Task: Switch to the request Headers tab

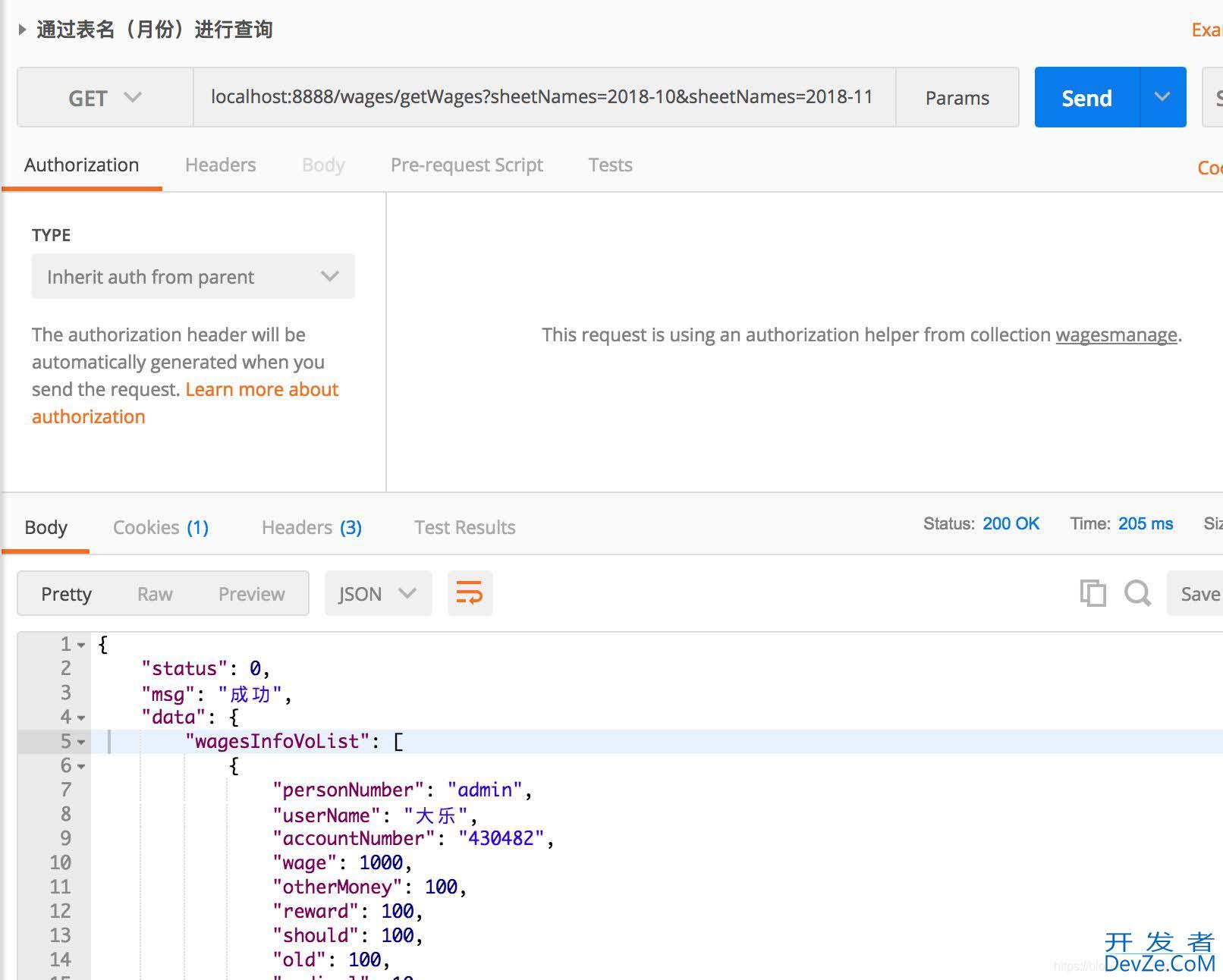Action: (x=220, y=165)
